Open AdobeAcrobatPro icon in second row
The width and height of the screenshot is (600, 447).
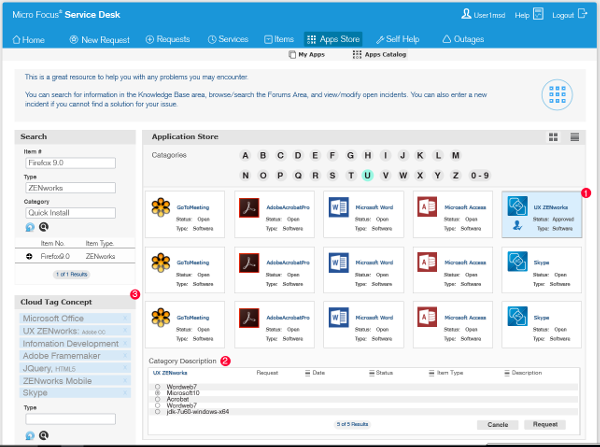tap(249, 263)
